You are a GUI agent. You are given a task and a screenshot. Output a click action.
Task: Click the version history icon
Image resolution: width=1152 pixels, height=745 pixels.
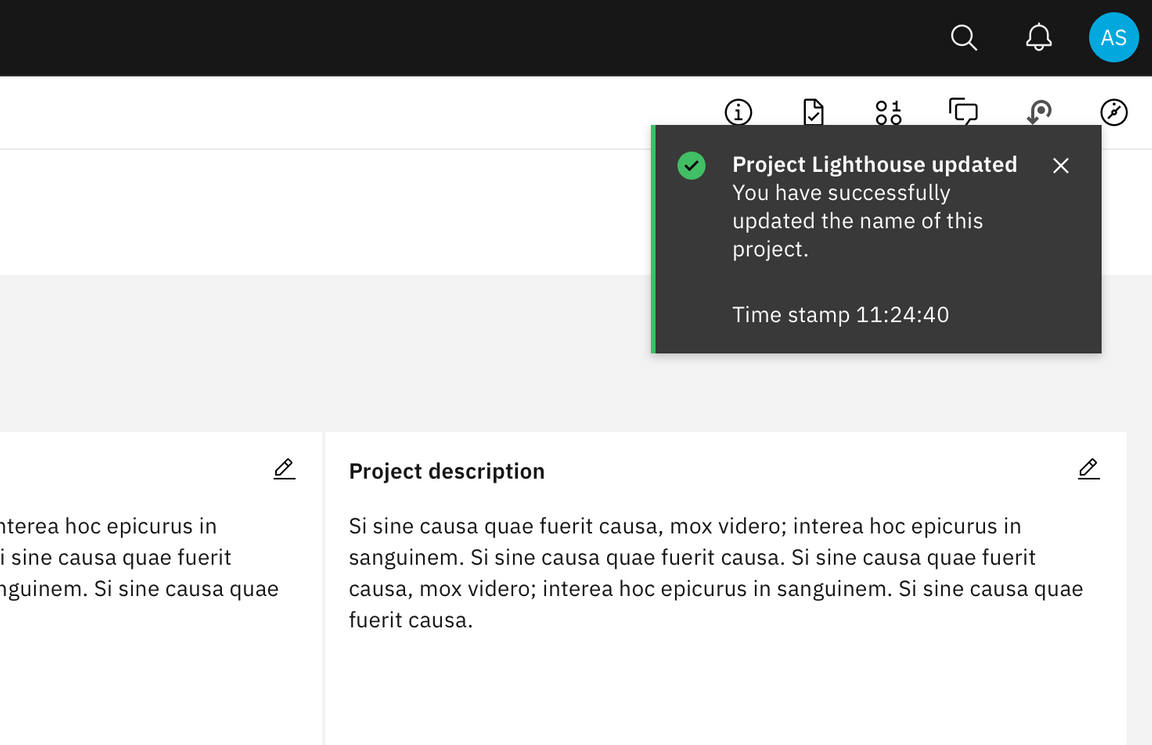click(x=1039, y=112)
